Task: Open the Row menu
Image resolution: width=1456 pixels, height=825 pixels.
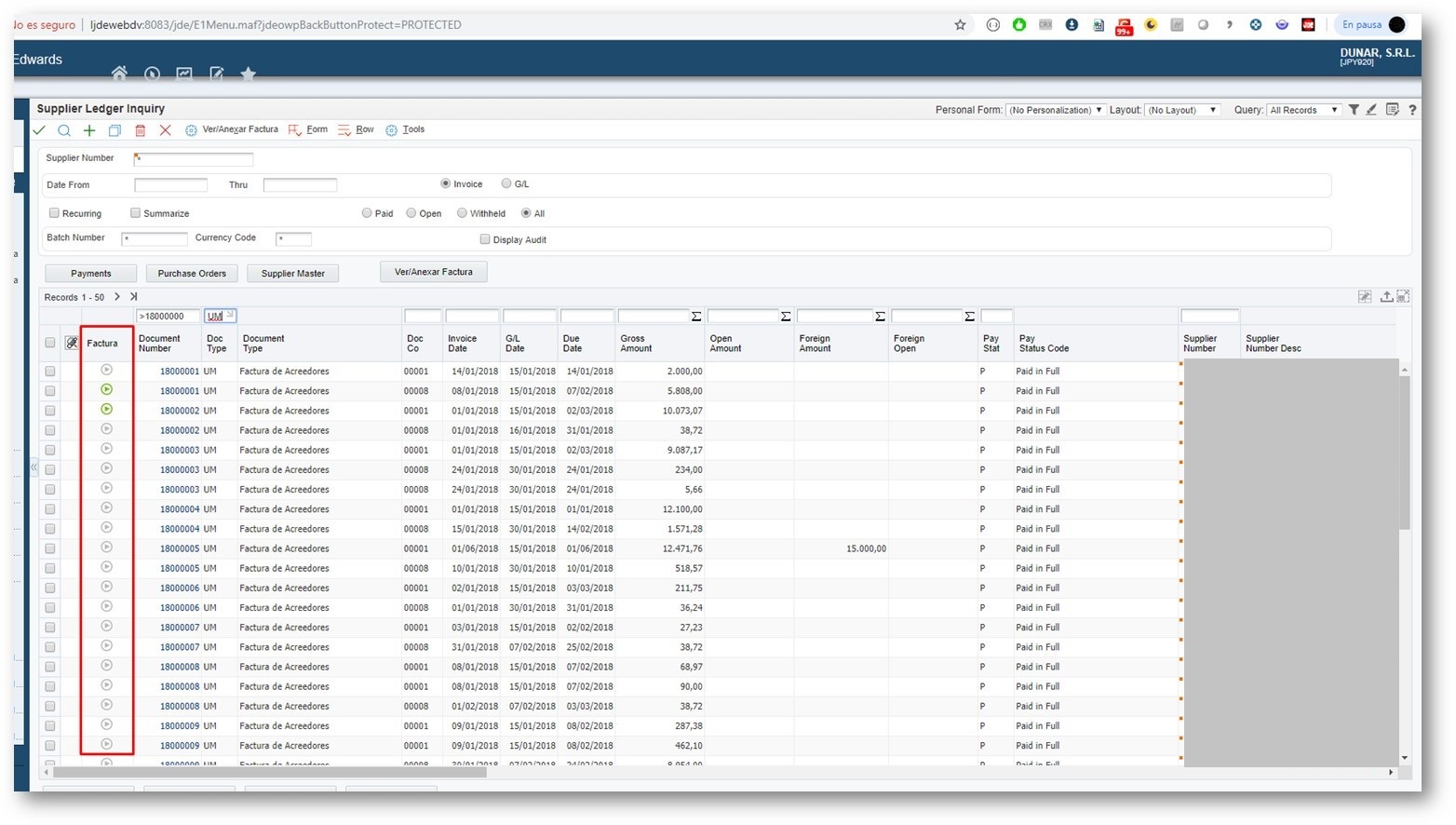Action: tap(363, 129)
